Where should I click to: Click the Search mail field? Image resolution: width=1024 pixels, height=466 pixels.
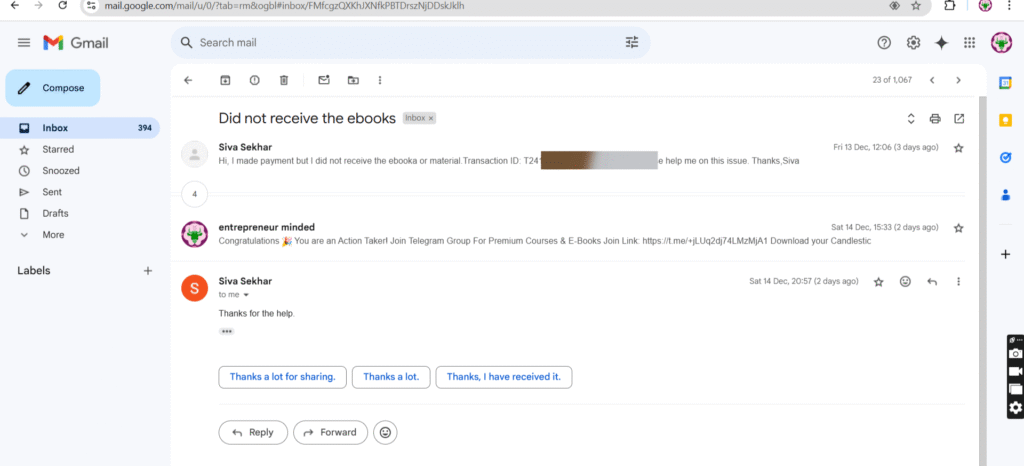(400, 43)
